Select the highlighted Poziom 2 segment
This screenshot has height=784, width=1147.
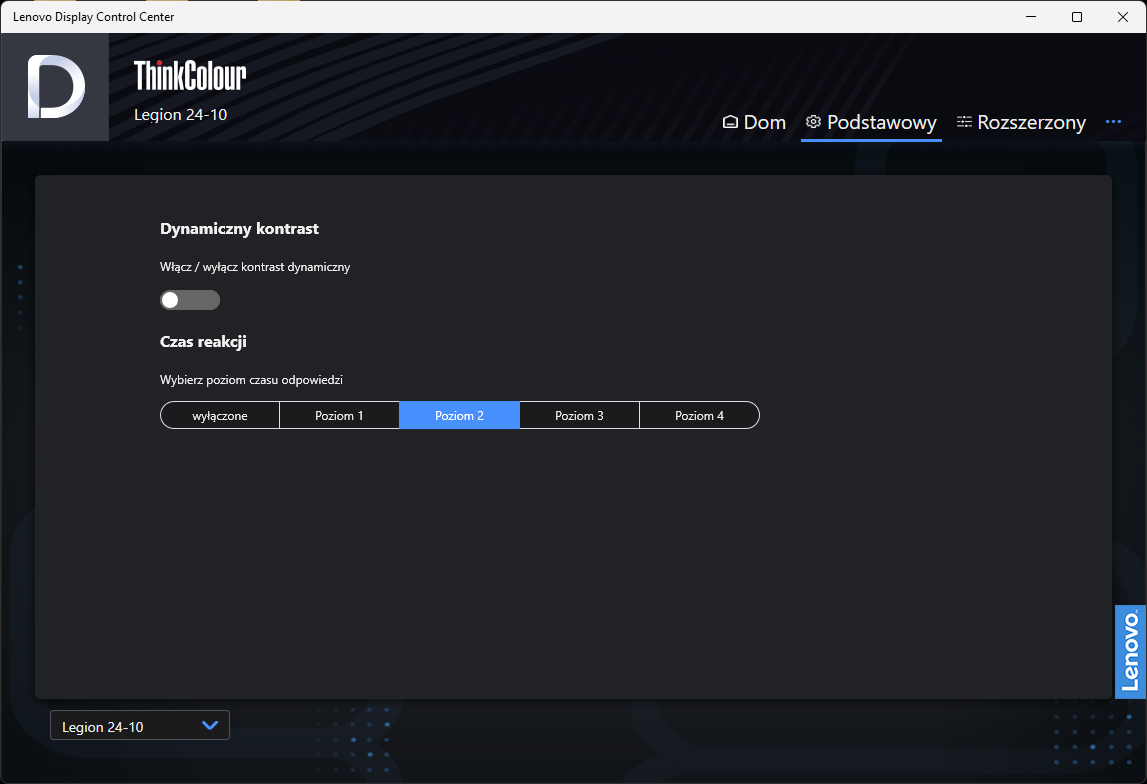point(459,415)
